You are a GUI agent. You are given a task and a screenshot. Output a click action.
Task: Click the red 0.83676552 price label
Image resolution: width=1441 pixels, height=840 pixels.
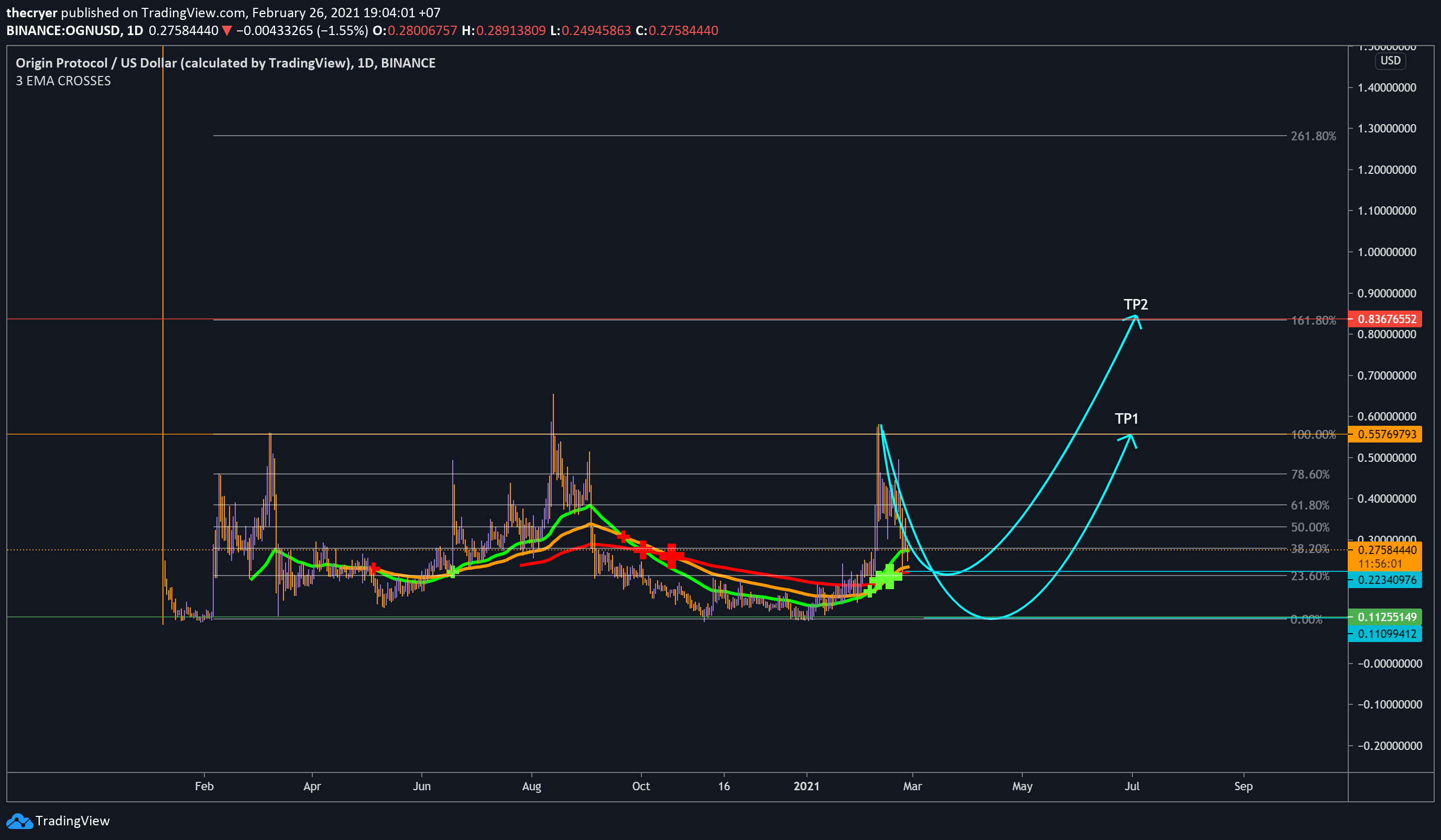click(1384, 319)
